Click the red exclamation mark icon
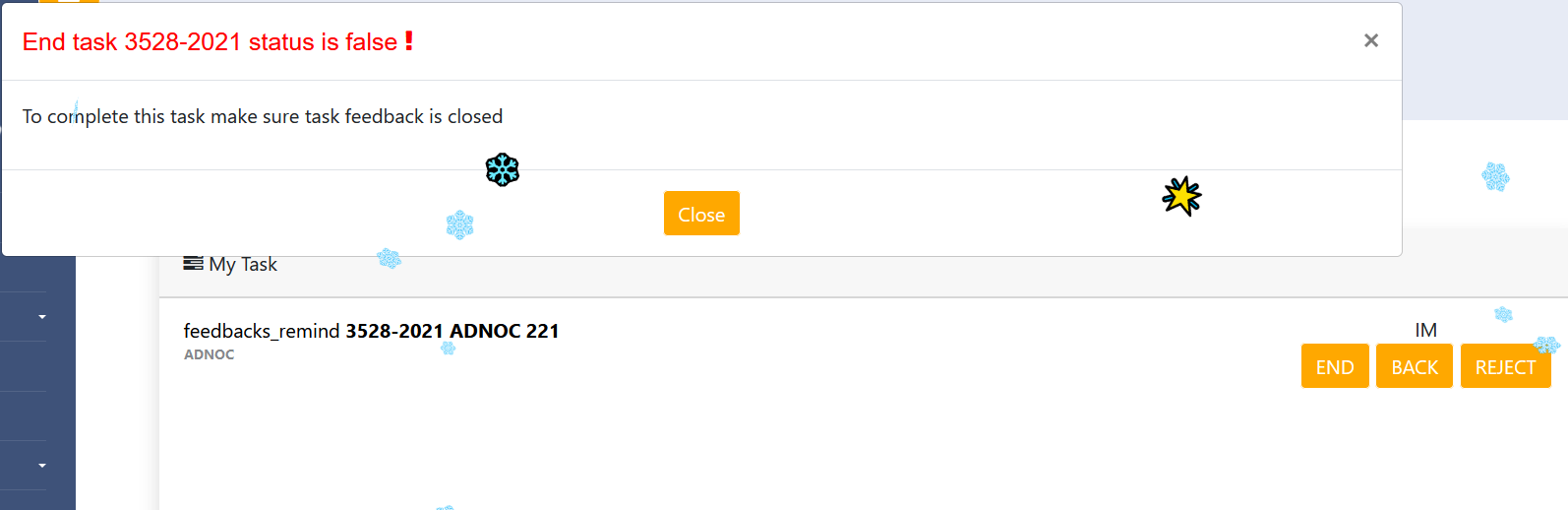This screenshot has width=1568, height=510. point(409,40)
